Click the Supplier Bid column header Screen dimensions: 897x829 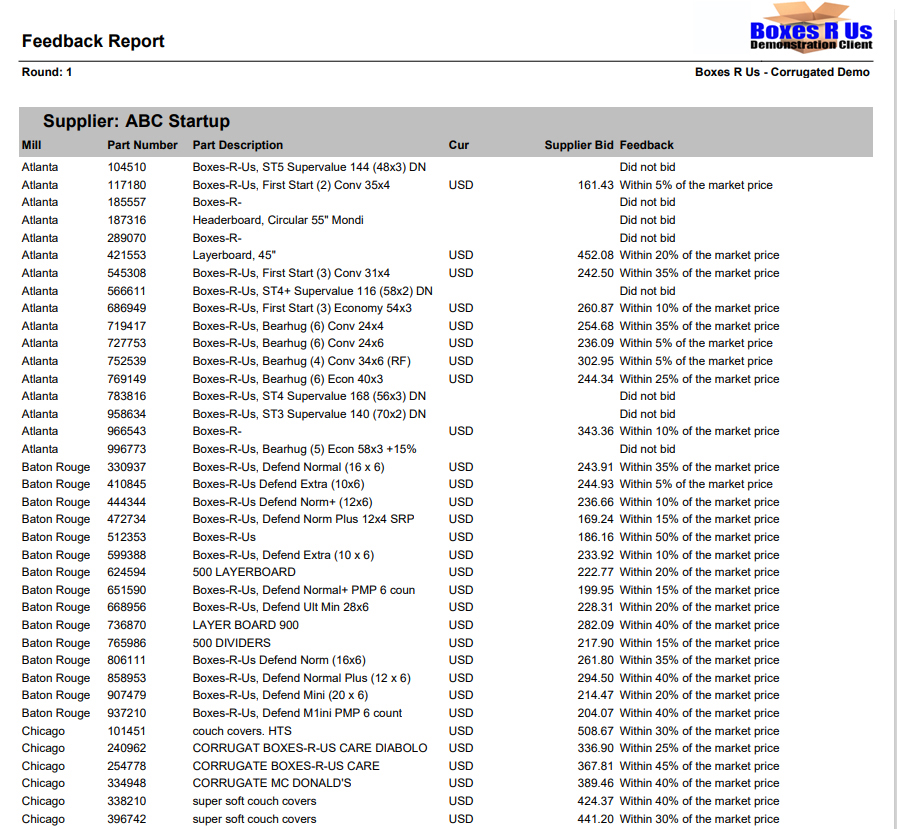pyautogui.click(x=579, y=145)
